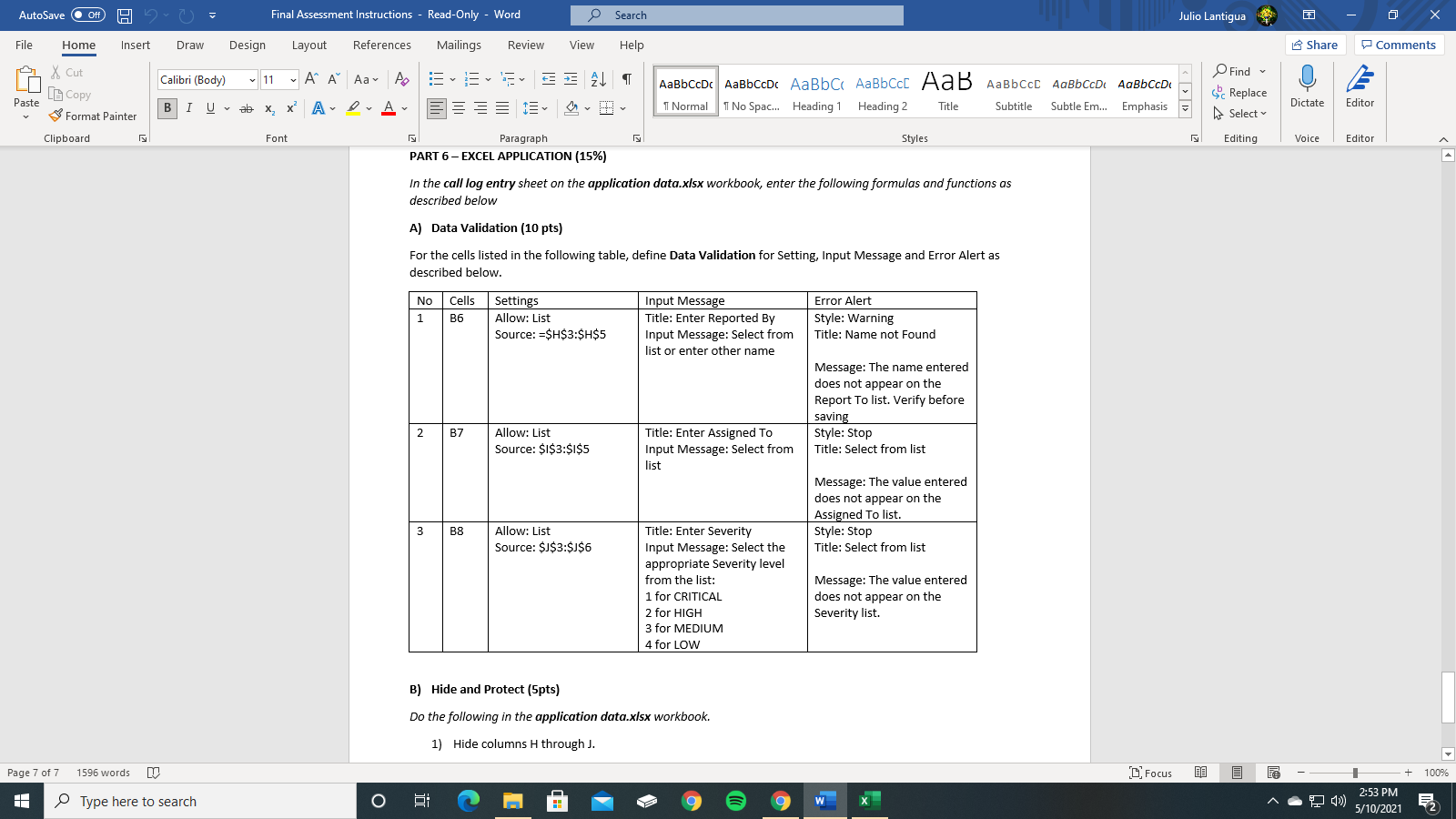The height and width of the screenshot is (819, 1456).
Task: Activate the Format Painter tool
Action: tap(94, 116)
